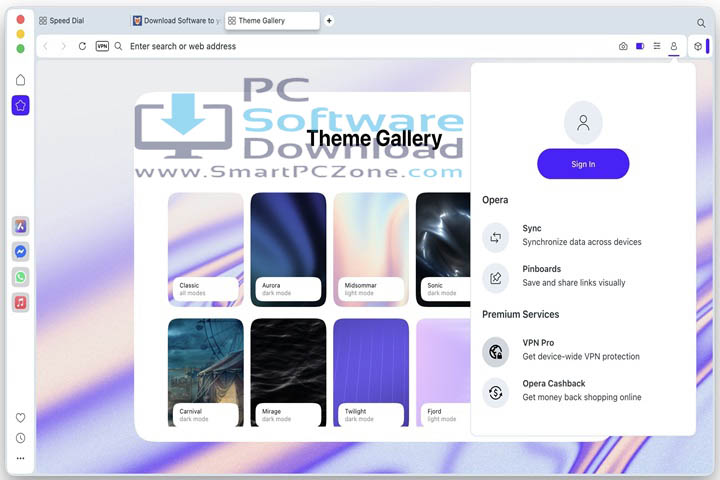Screen dimensions: 720x480
Task: Click the Pinboards pencil icon
Action: click(x=495, y=278)
